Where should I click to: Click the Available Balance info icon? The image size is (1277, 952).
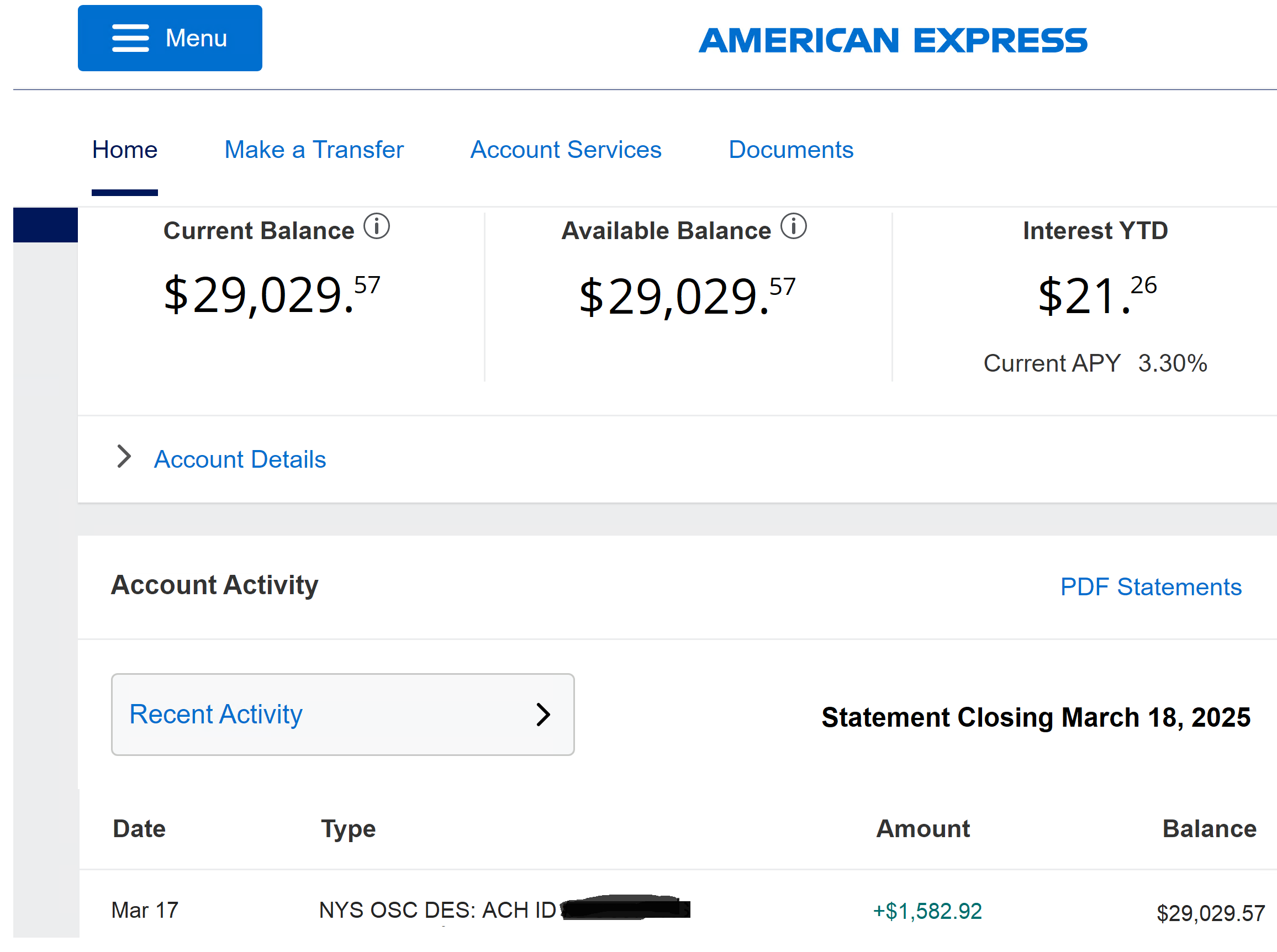794,226
